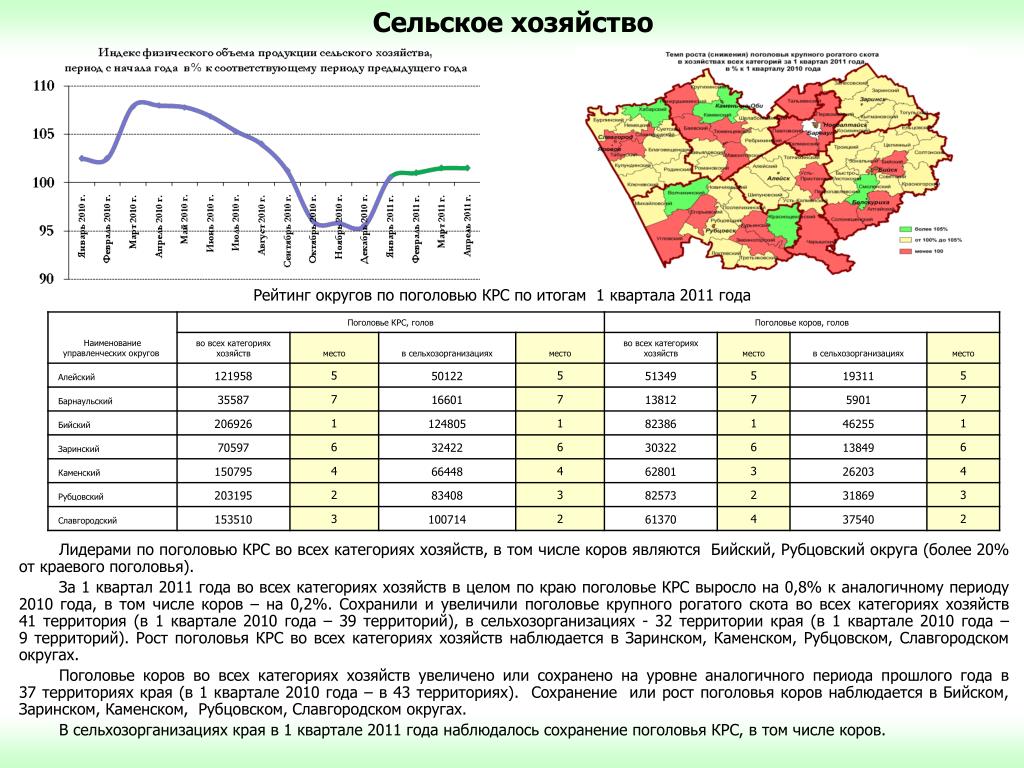Click the cell with value 46255
This screenshot has height=768, width=1024.
point(858,424)
